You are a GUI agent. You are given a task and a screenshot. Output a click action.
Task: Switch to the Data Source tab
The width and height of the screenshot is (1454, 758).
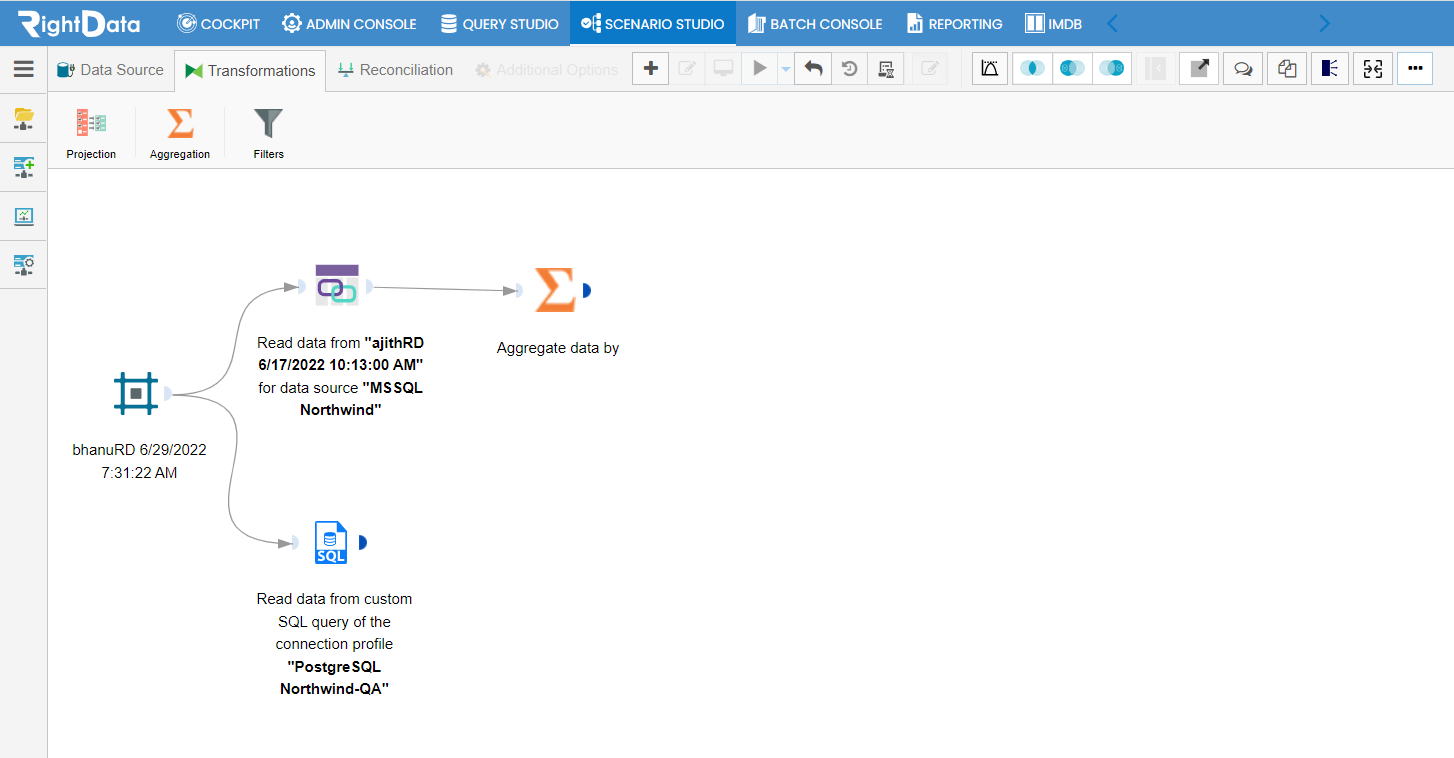pyautogui.click(x=110, y=70)
